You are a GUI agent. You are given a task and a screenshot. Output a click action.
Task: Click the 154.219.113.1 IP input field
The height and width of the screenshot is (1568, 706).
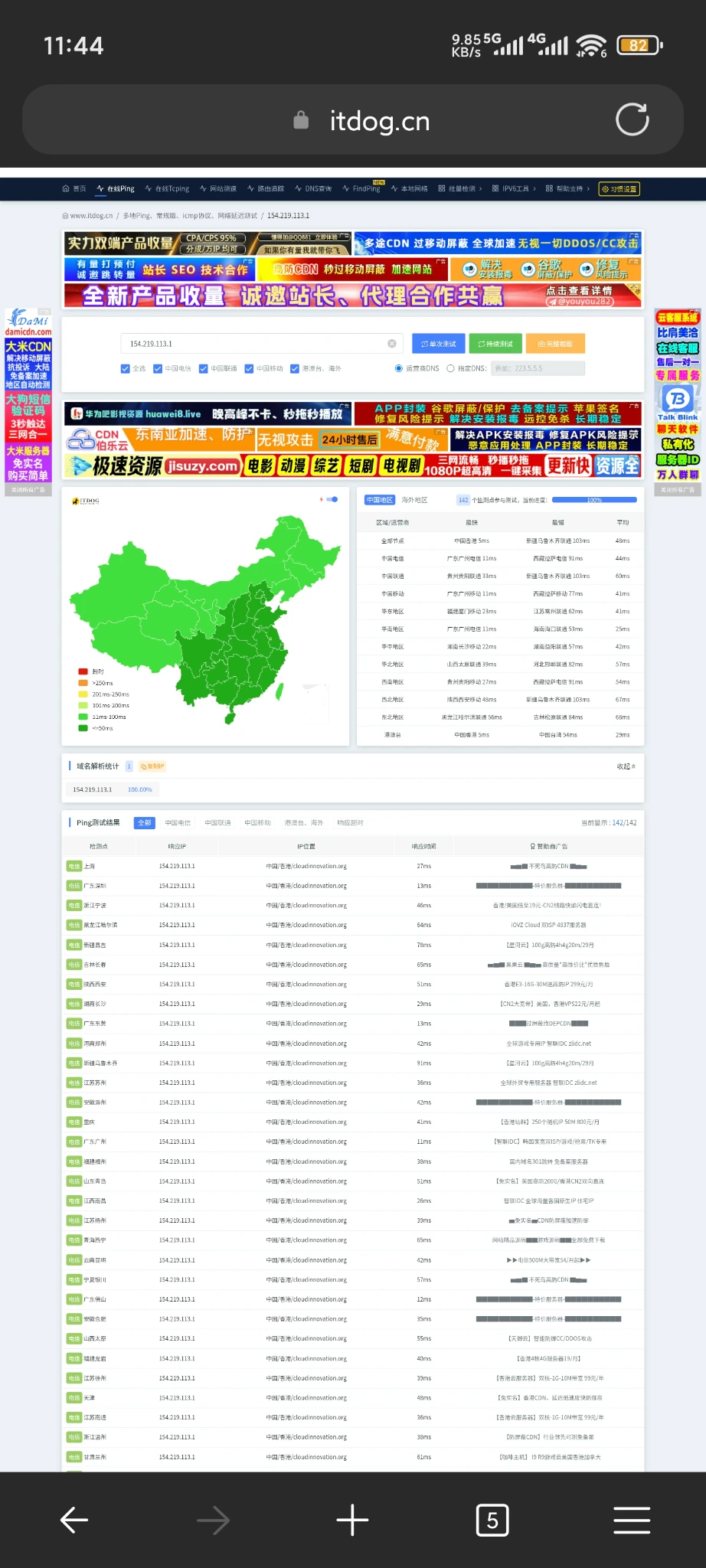point(253,344)
